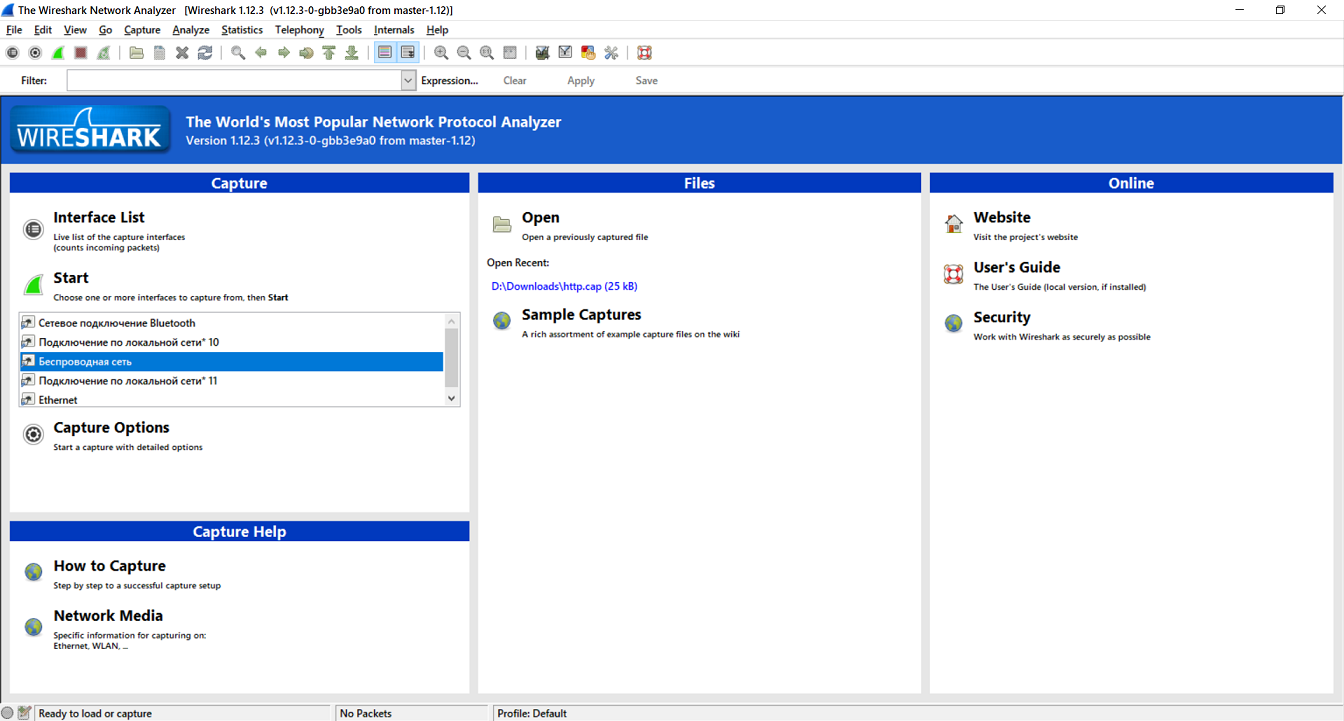The width and height of the screenshot is (1344, 721).
Task: Open the View menu
Action: click(75, 30)
